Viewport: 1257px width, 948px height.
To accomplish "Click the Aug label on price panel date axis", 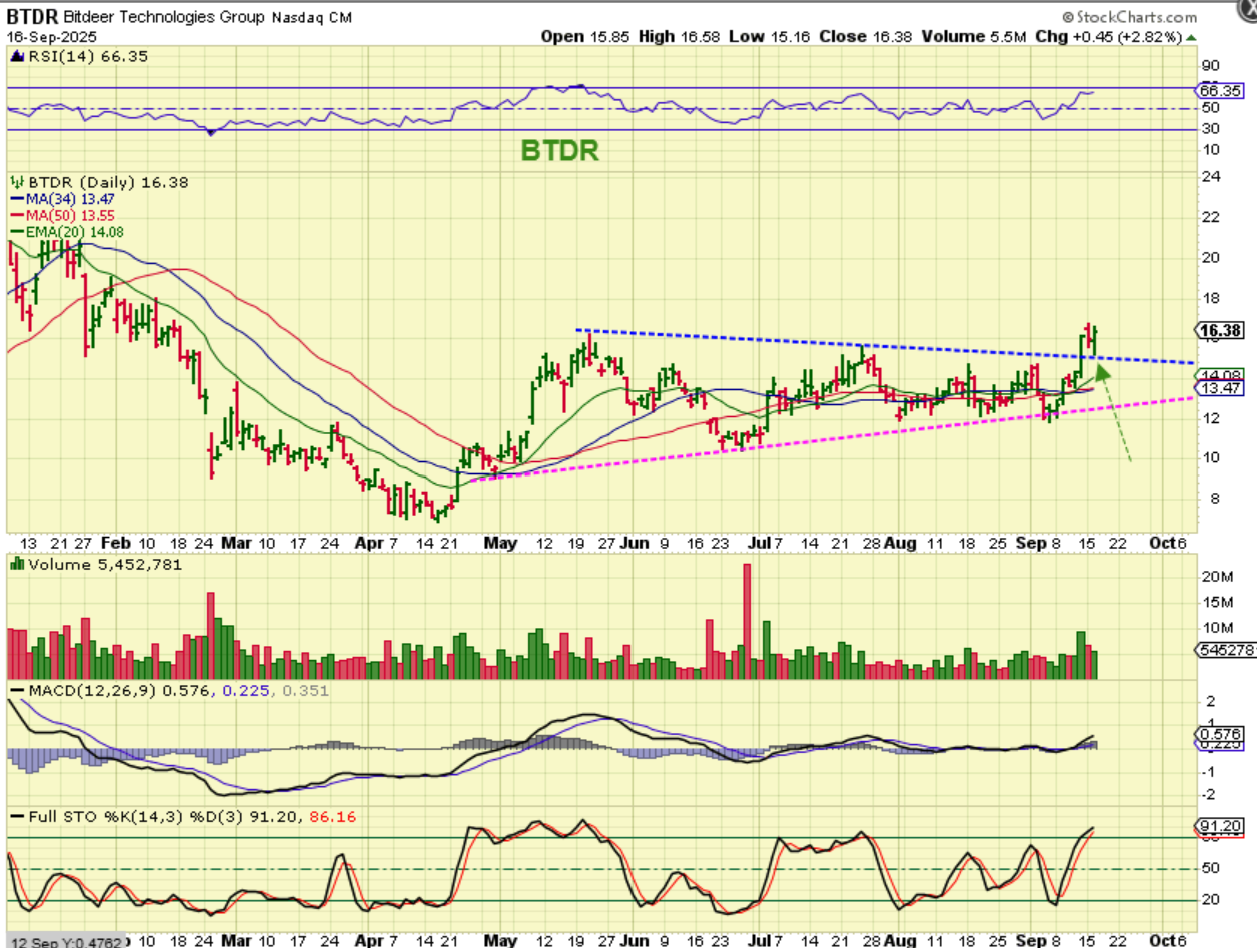I will point(901,543).
